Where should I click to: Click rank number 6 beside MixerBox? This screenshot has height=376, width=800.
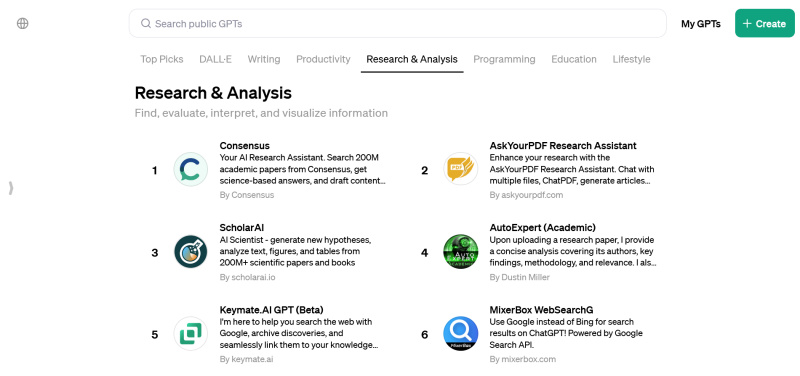tap(424, 335)
